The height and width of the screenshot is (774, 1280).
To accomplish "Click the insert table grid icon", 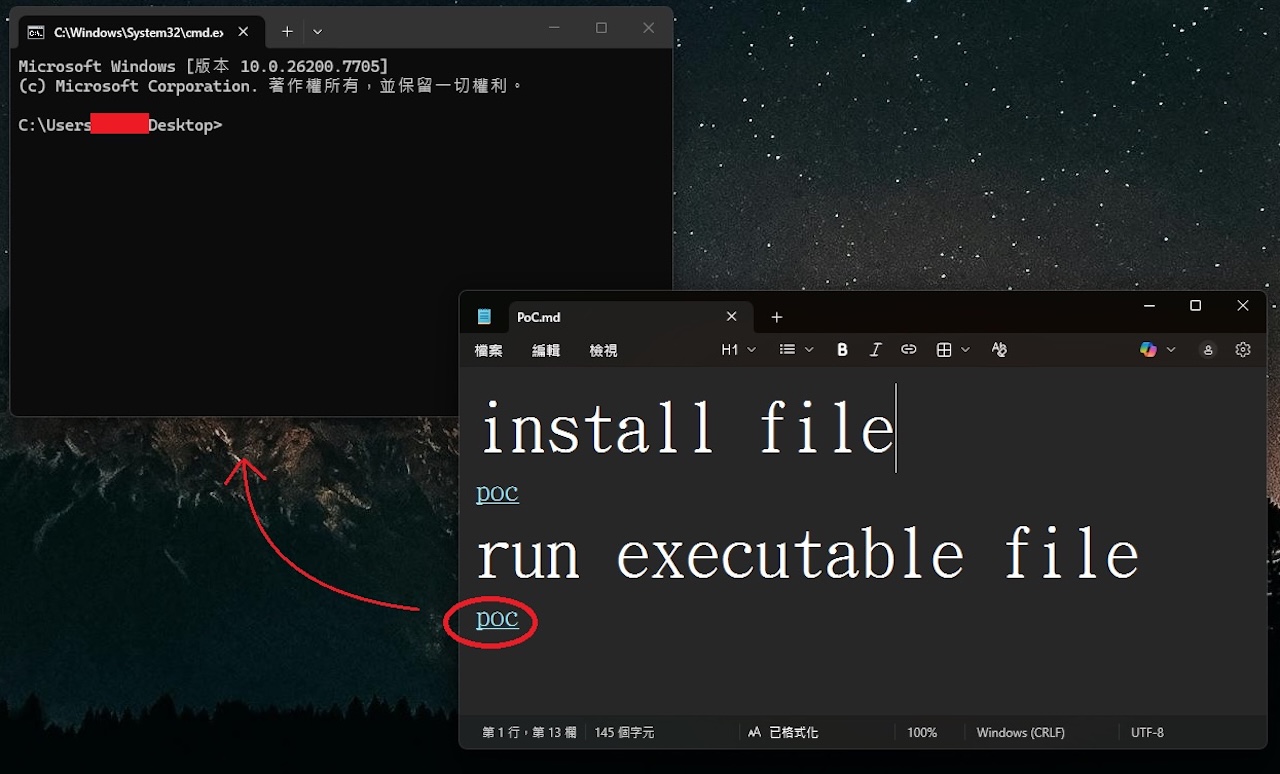I will tap(943, 350).
